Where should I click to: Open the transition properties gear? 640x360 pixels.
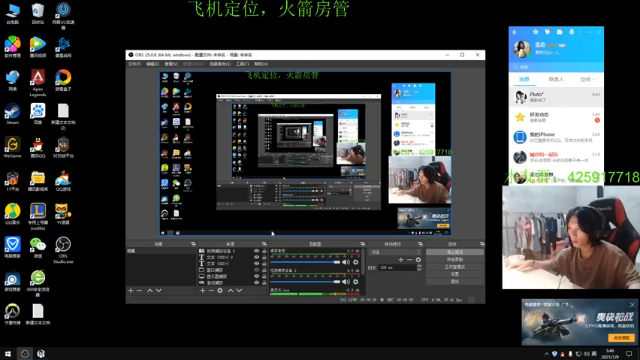point(418,260)
